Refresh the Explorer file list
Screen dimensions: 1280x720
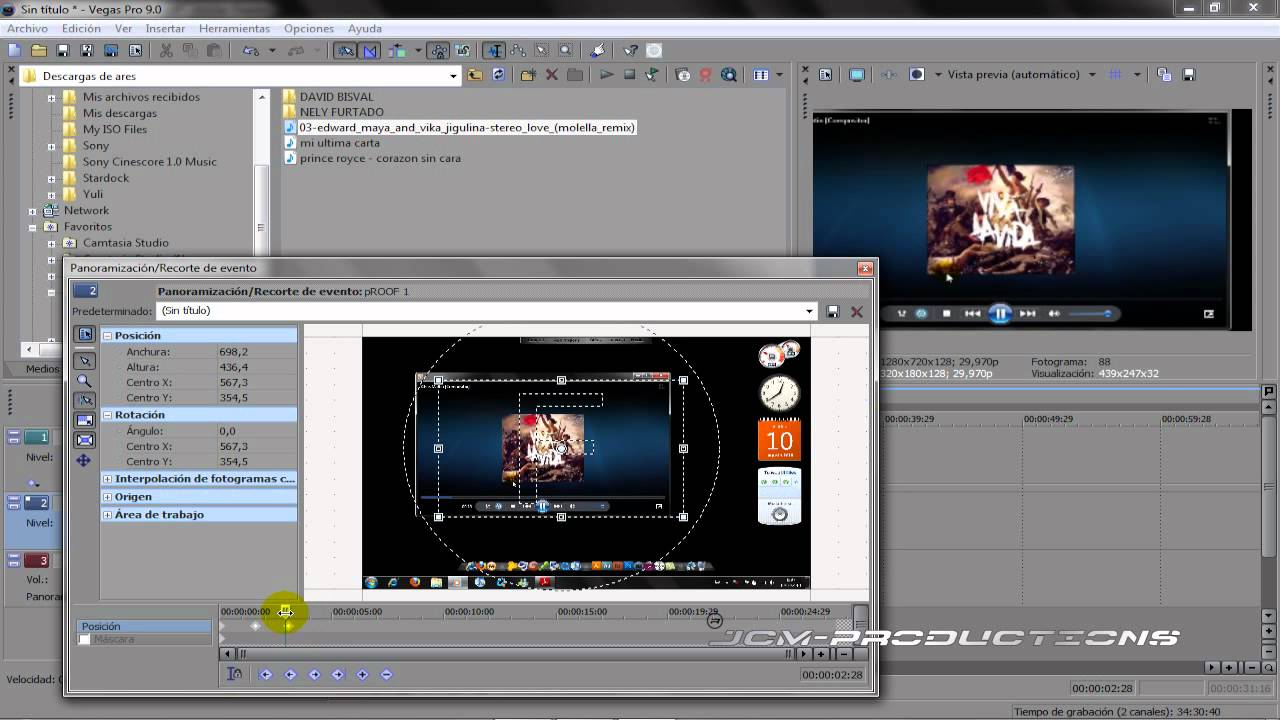(x=498, y=75)
